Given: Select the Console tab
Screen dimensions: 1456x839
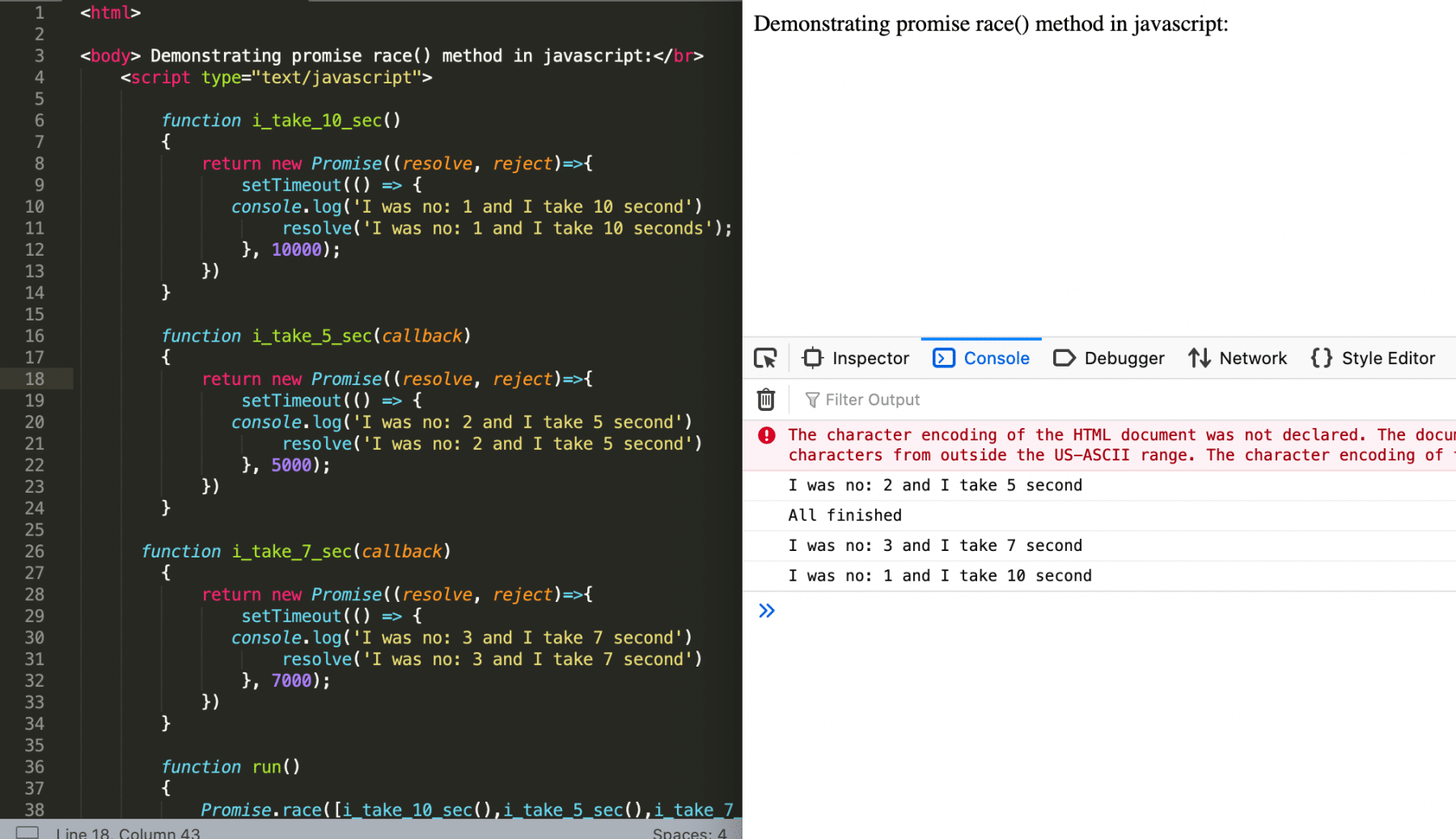Looking at the screenshot, I should [x=981, y=358].
